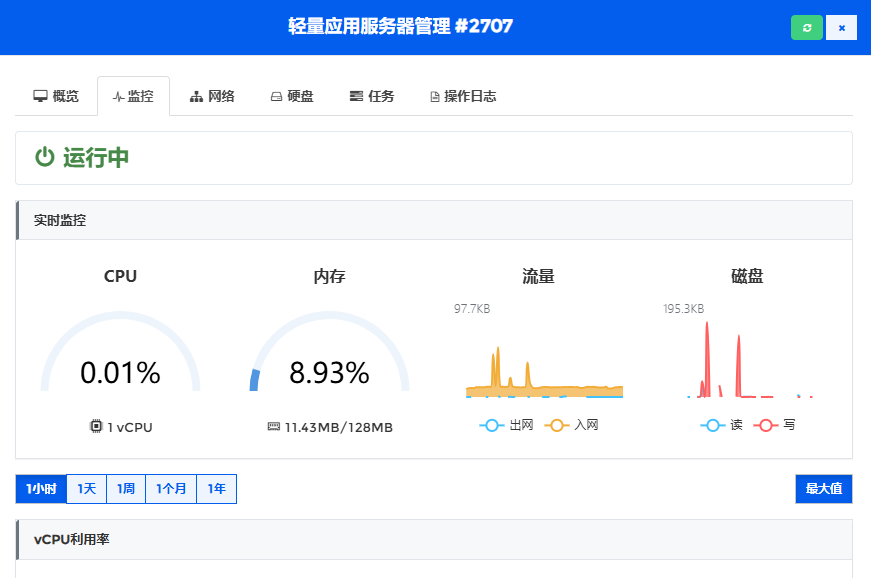Go to the 任务 tasks tab
The height and width of the screenshot is (578, 871).
(x=372, y=96)
